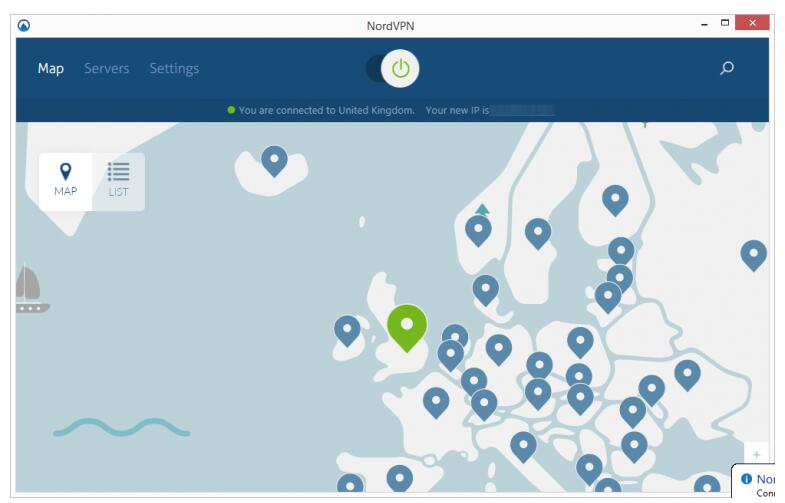Select the Russia server pin

[x=753, y=255]
